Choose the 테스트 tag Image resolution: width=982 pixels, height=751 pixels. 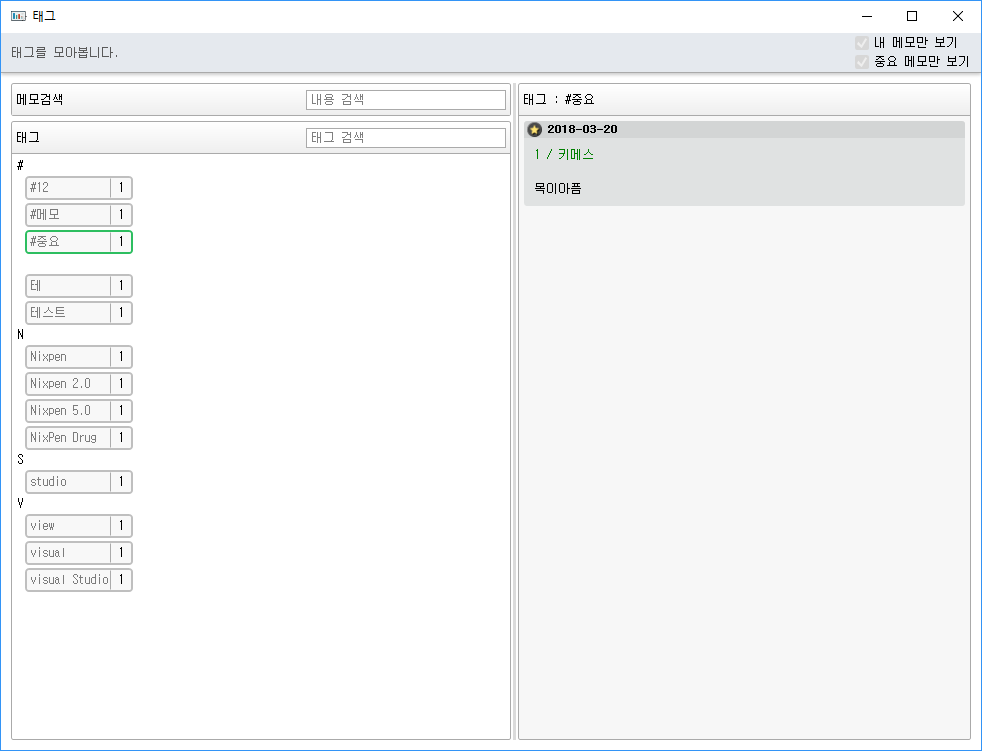[x=78, y=313]
